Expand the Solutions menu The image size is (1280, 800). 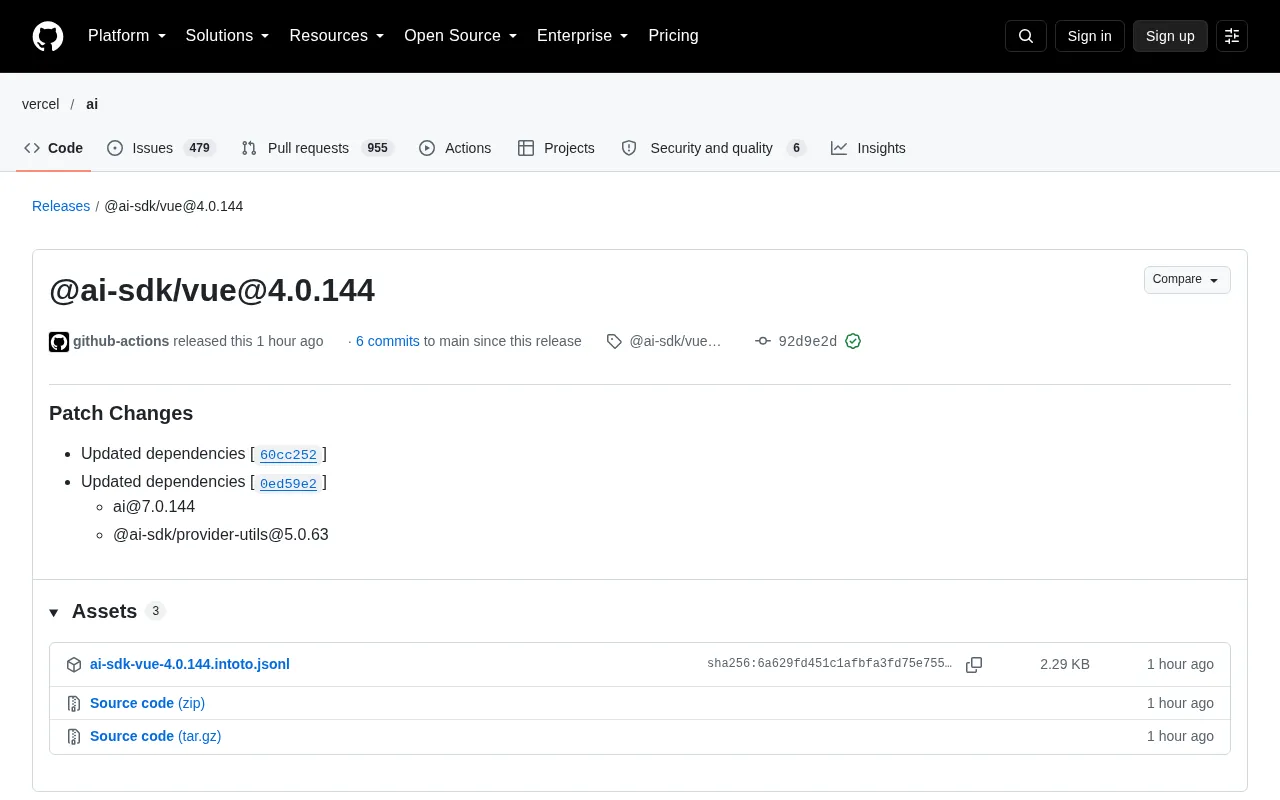228,36
